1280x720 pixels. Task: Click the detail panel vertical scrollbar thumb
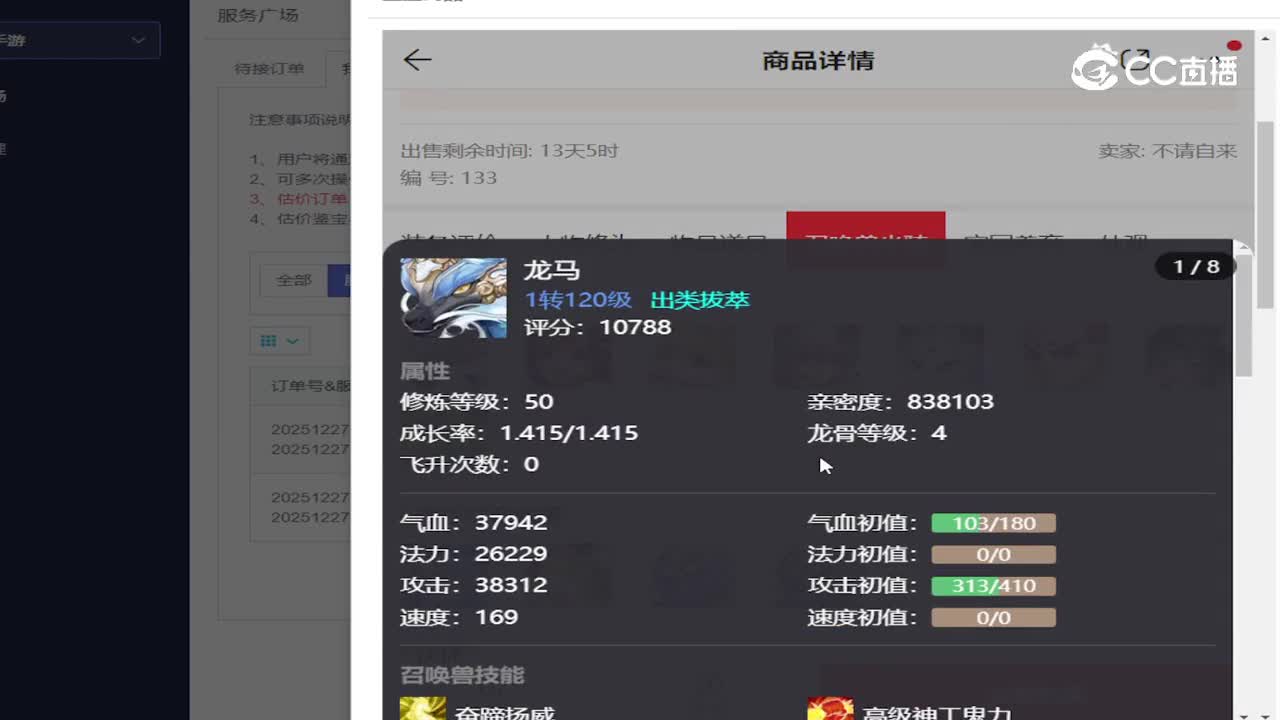coord(1243,316)
